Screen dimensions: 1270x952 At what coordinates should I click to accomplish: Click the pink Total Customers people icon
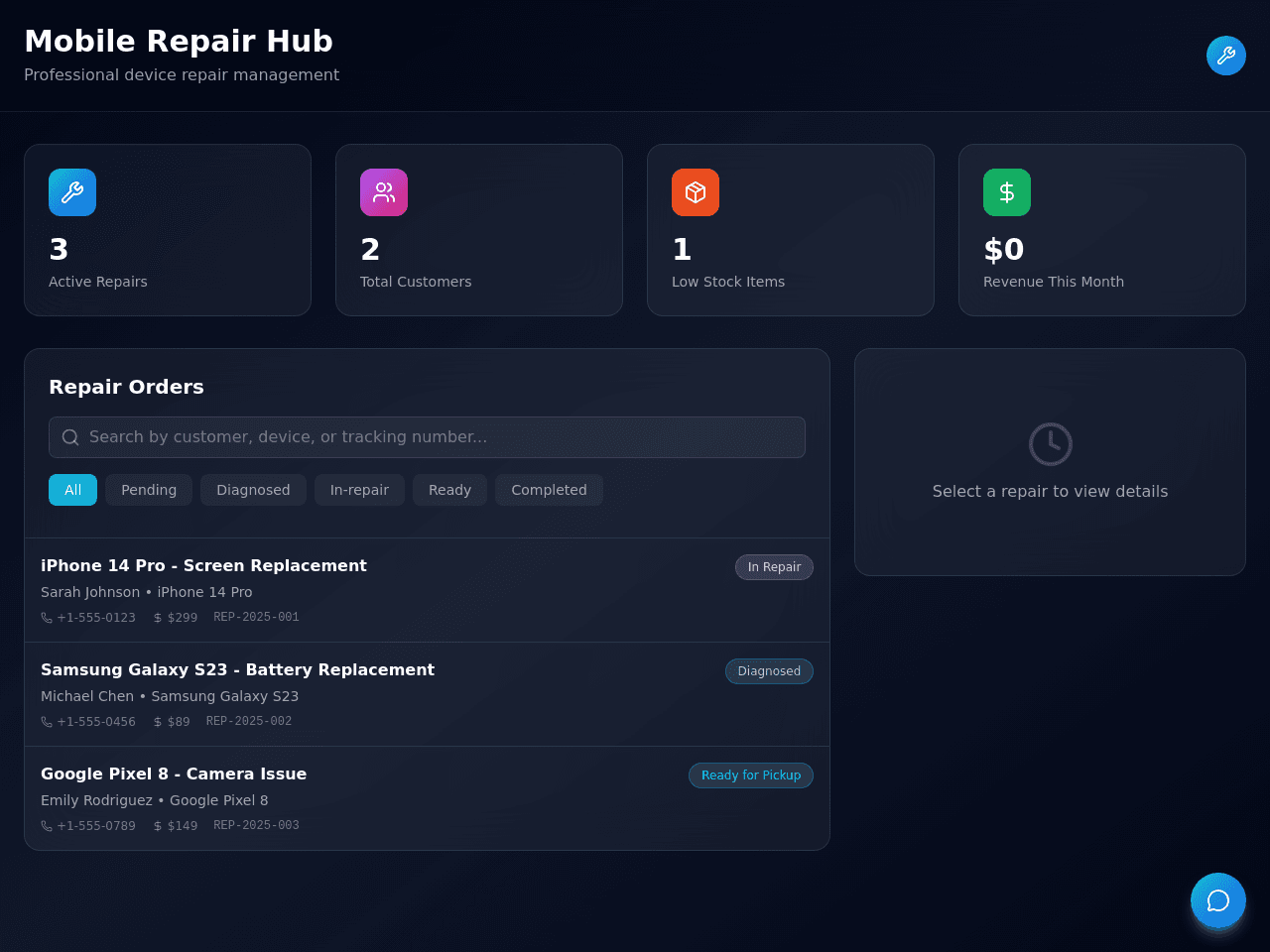384,192
